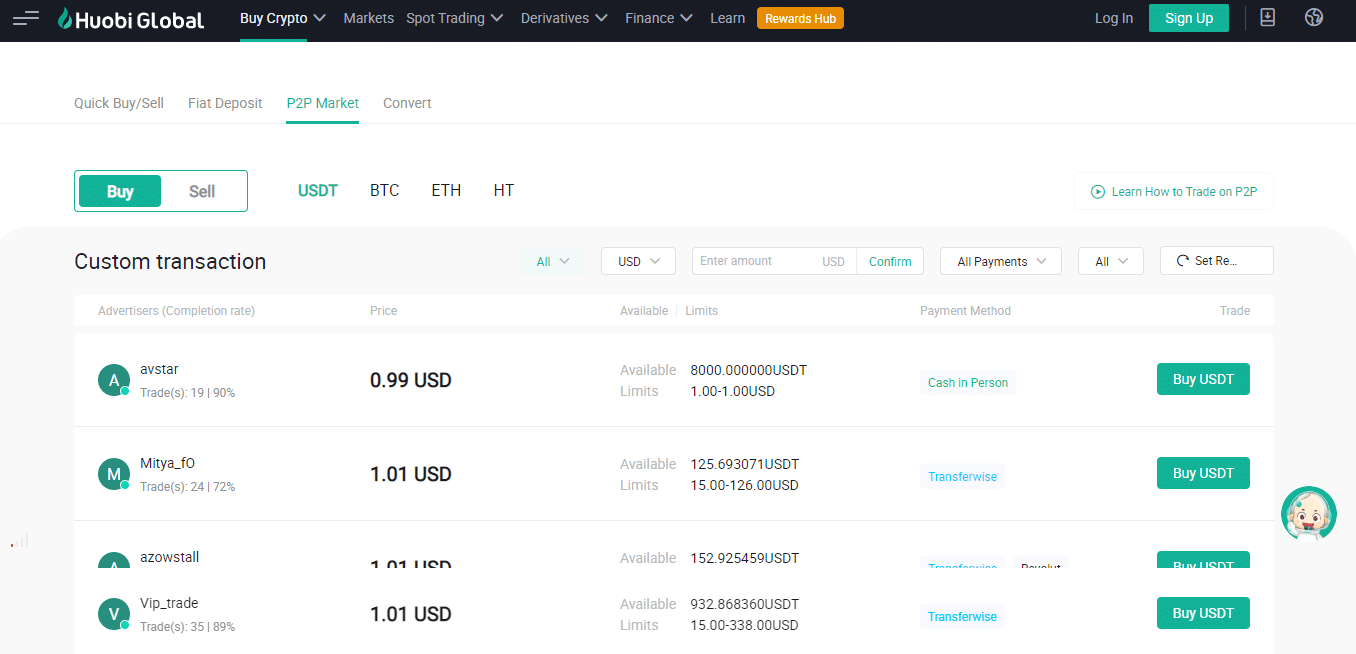Select the USDT coin tab
This screenshot has width=1356, height=654.
[318, 190]
